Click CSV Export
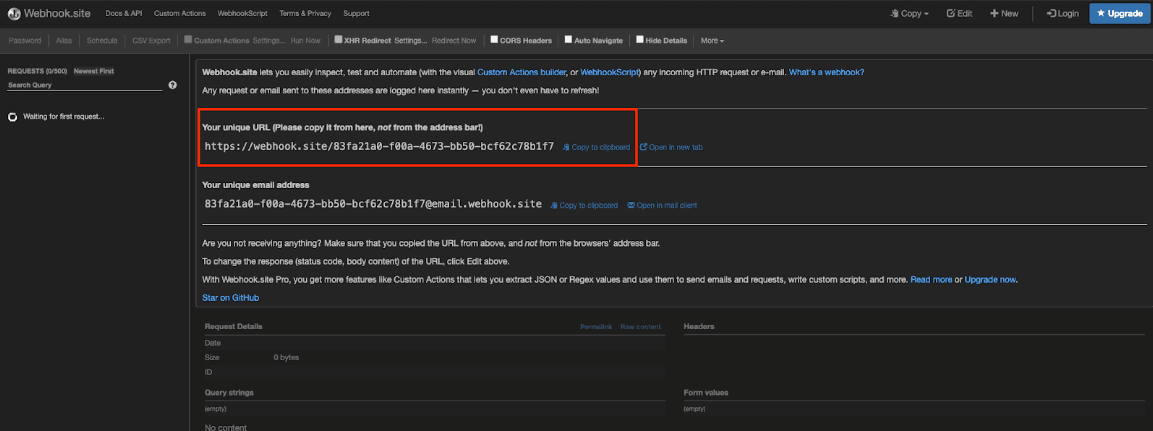This screenshot has width=1153, height=431. [x=151, y=40]
